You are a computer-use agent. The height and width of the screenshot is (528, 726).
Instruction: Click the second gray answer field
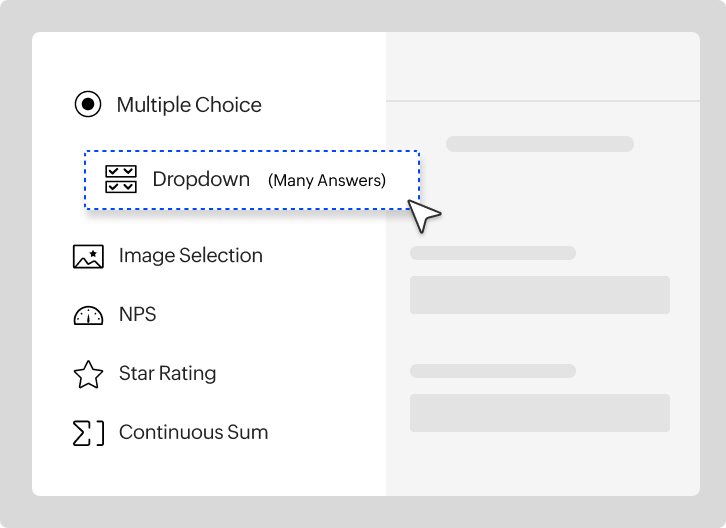click(539, 413)
